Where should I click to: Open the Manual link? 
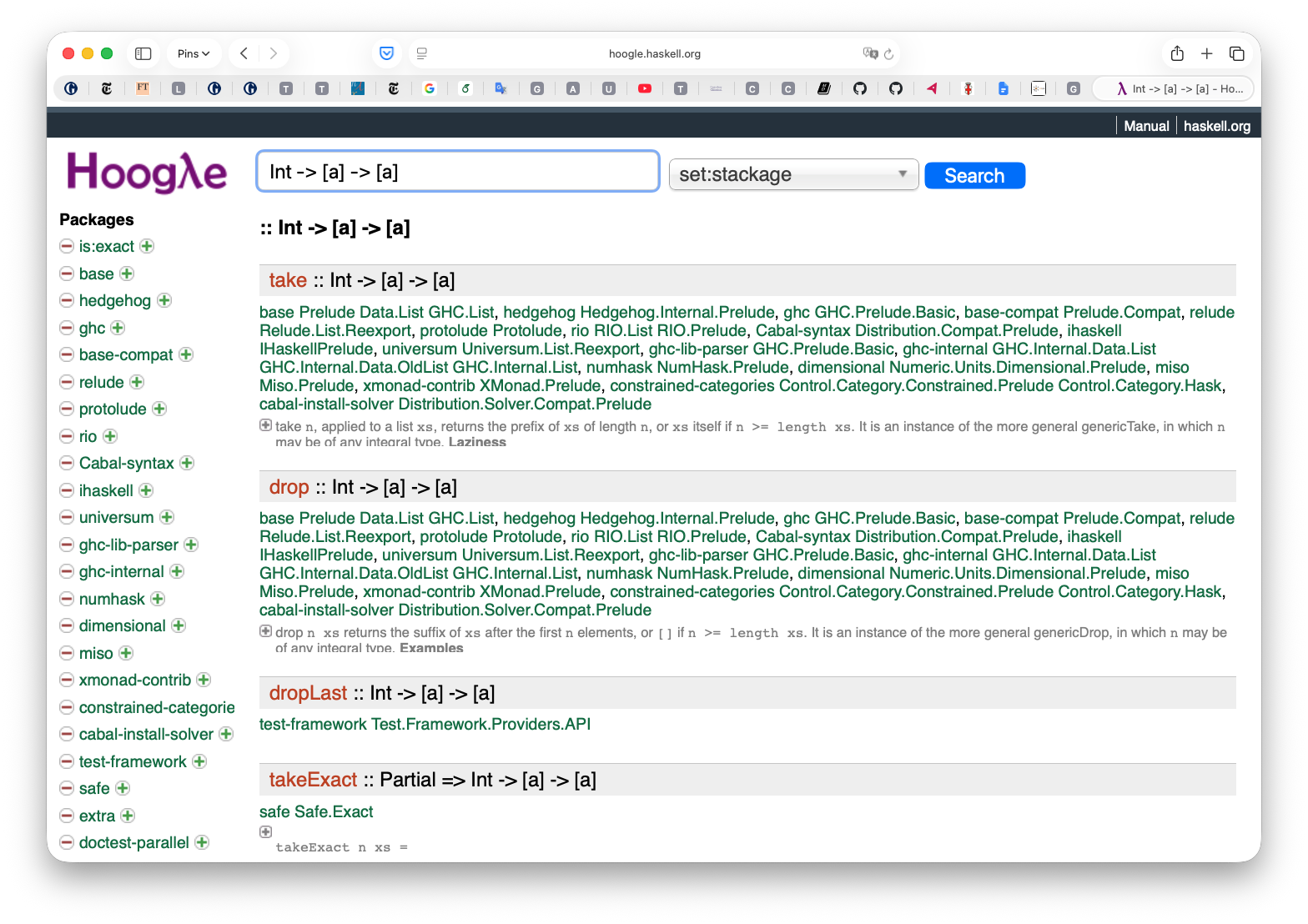1146,126
